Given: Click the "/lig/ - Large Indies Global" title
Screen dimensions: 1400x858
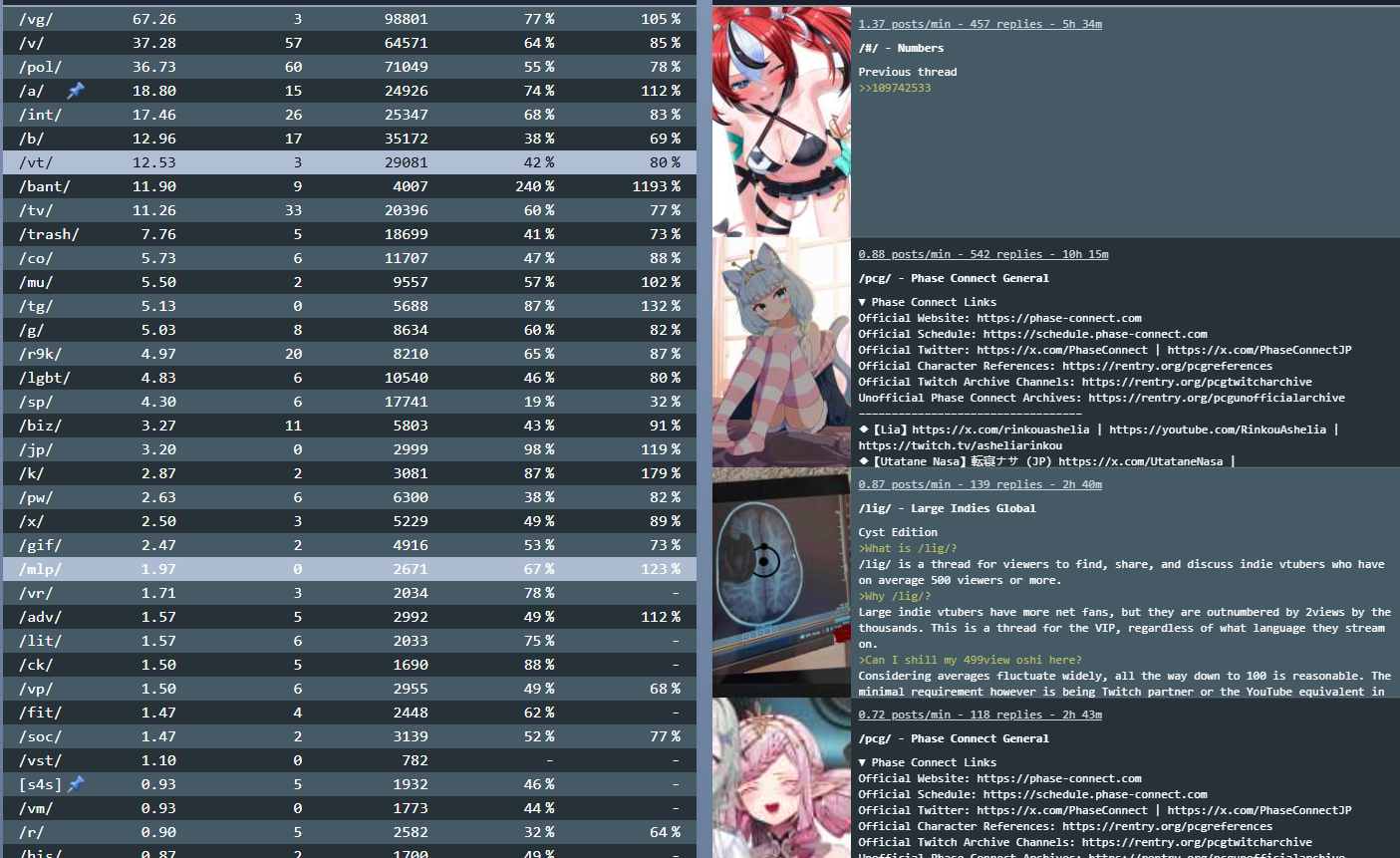Looking at the screenshot, I should click(947, 508).
